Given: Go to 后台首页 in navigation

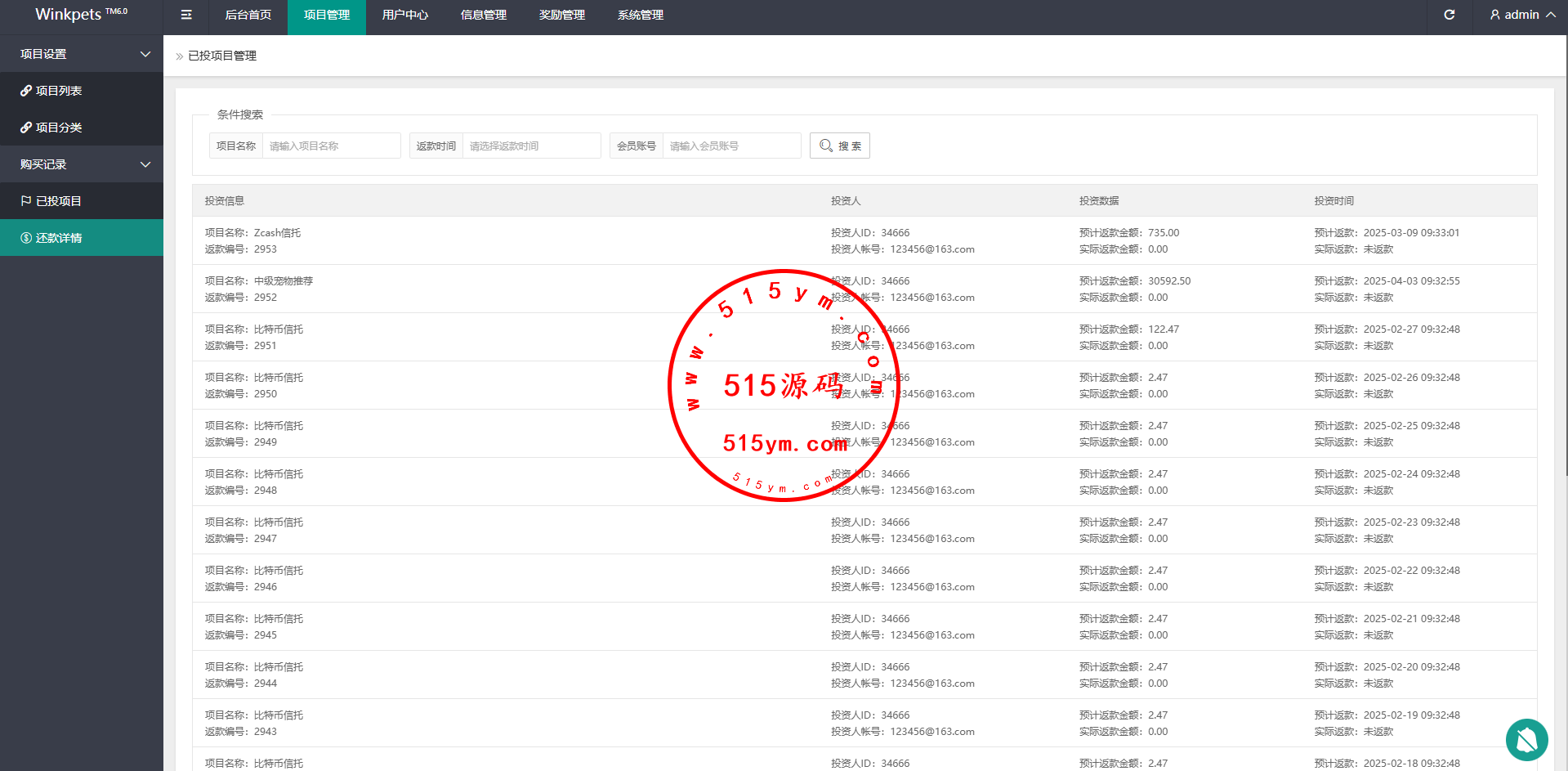Looking at the screenshot, I should (x=248, y=15).
